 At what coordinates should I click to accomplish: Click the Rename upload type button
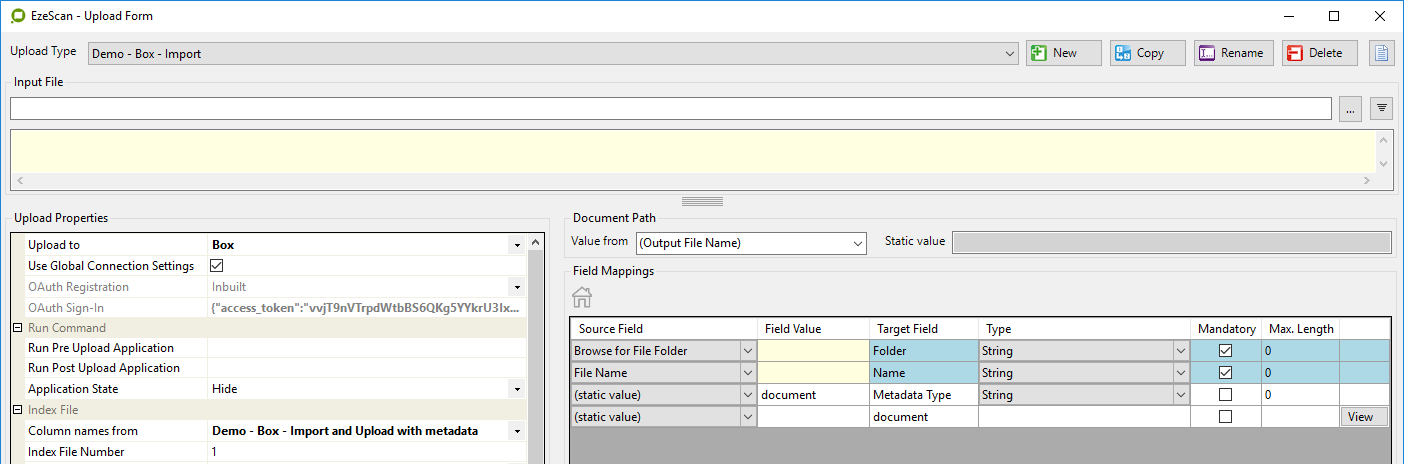point(1233,53)
